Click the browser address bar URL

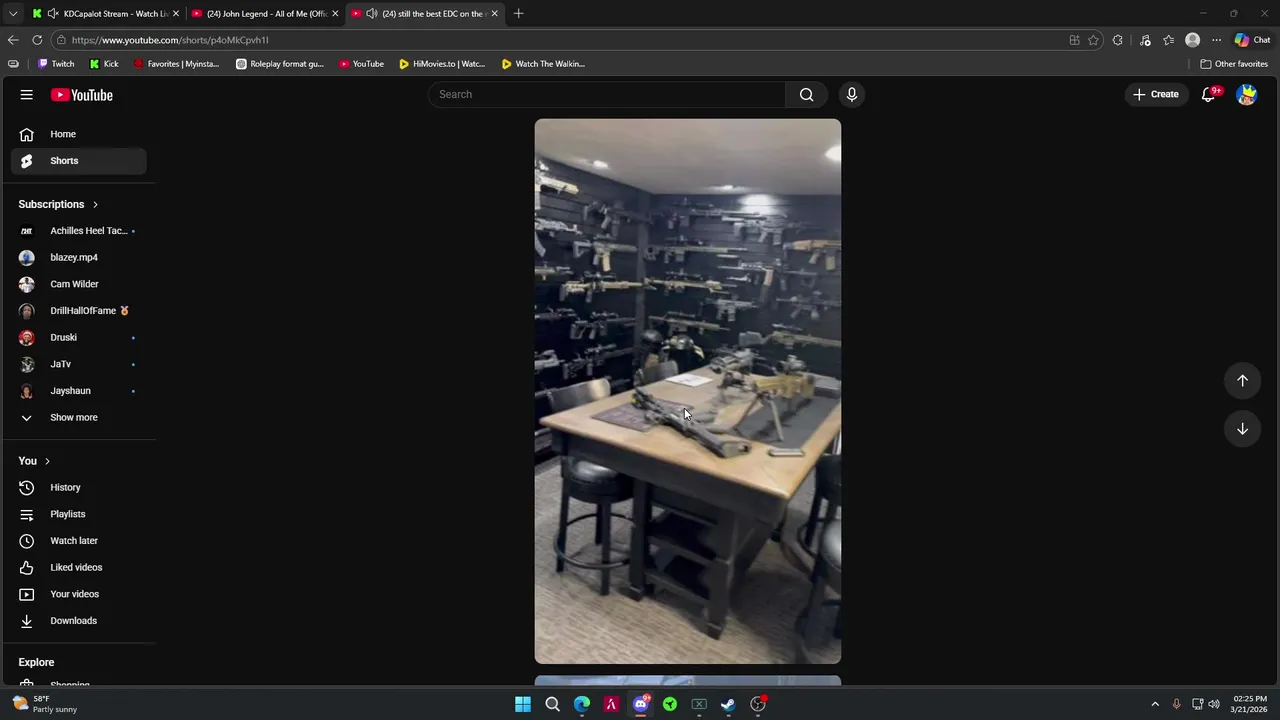pos(170,40)
